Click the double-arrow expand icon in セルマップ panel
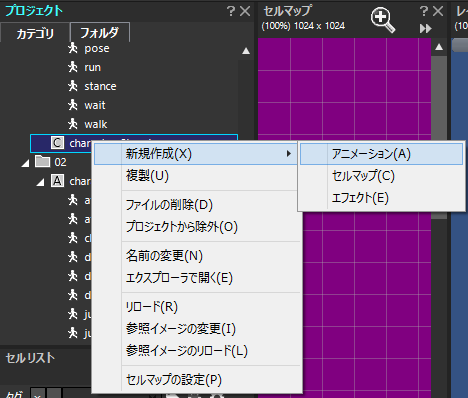Image resolution: width=468 pixels, height=398 pixels. (426, 28)
